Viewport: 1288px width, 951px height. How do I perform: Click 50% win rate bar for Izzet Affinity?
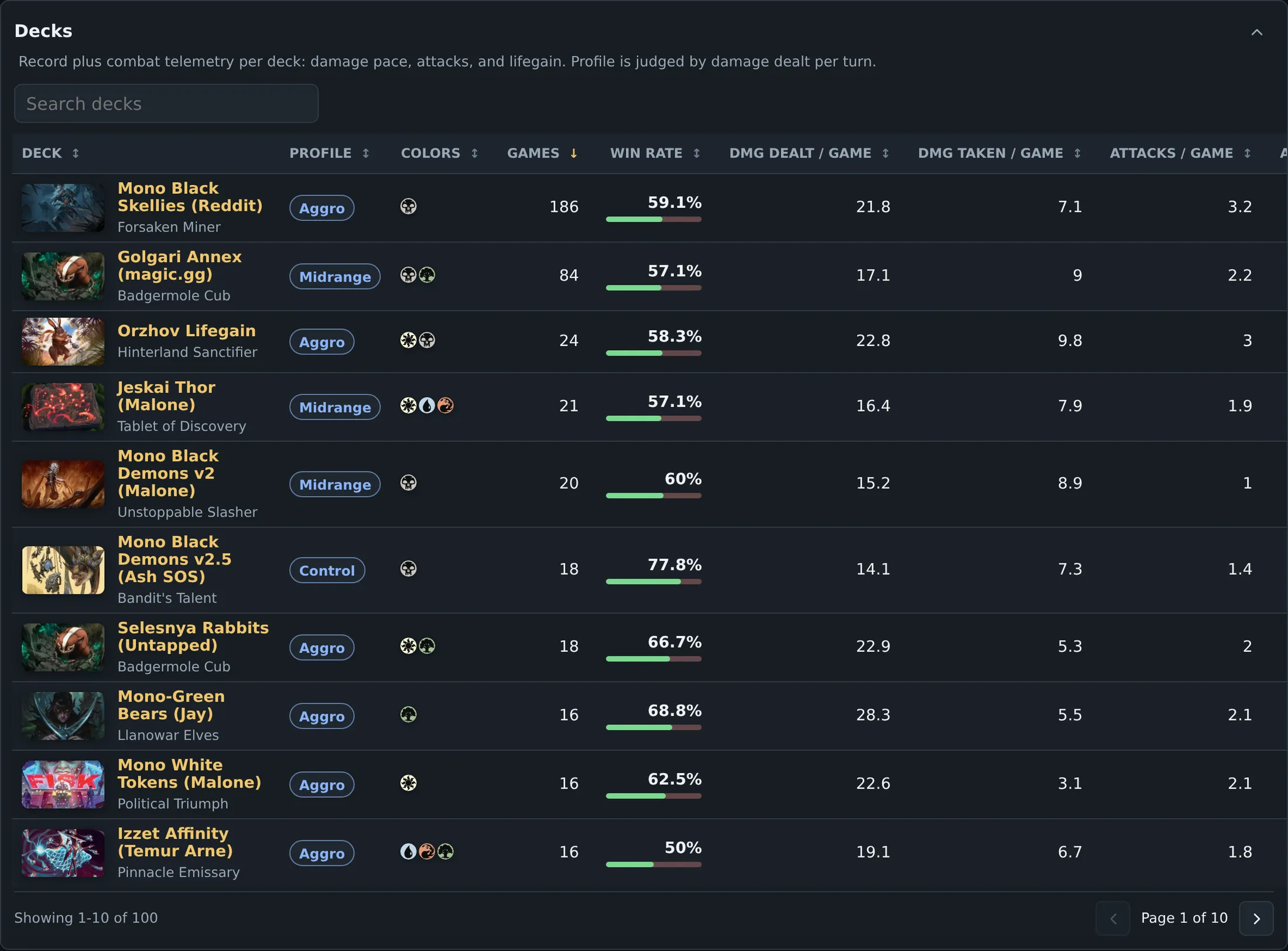(x=654, y=865)
